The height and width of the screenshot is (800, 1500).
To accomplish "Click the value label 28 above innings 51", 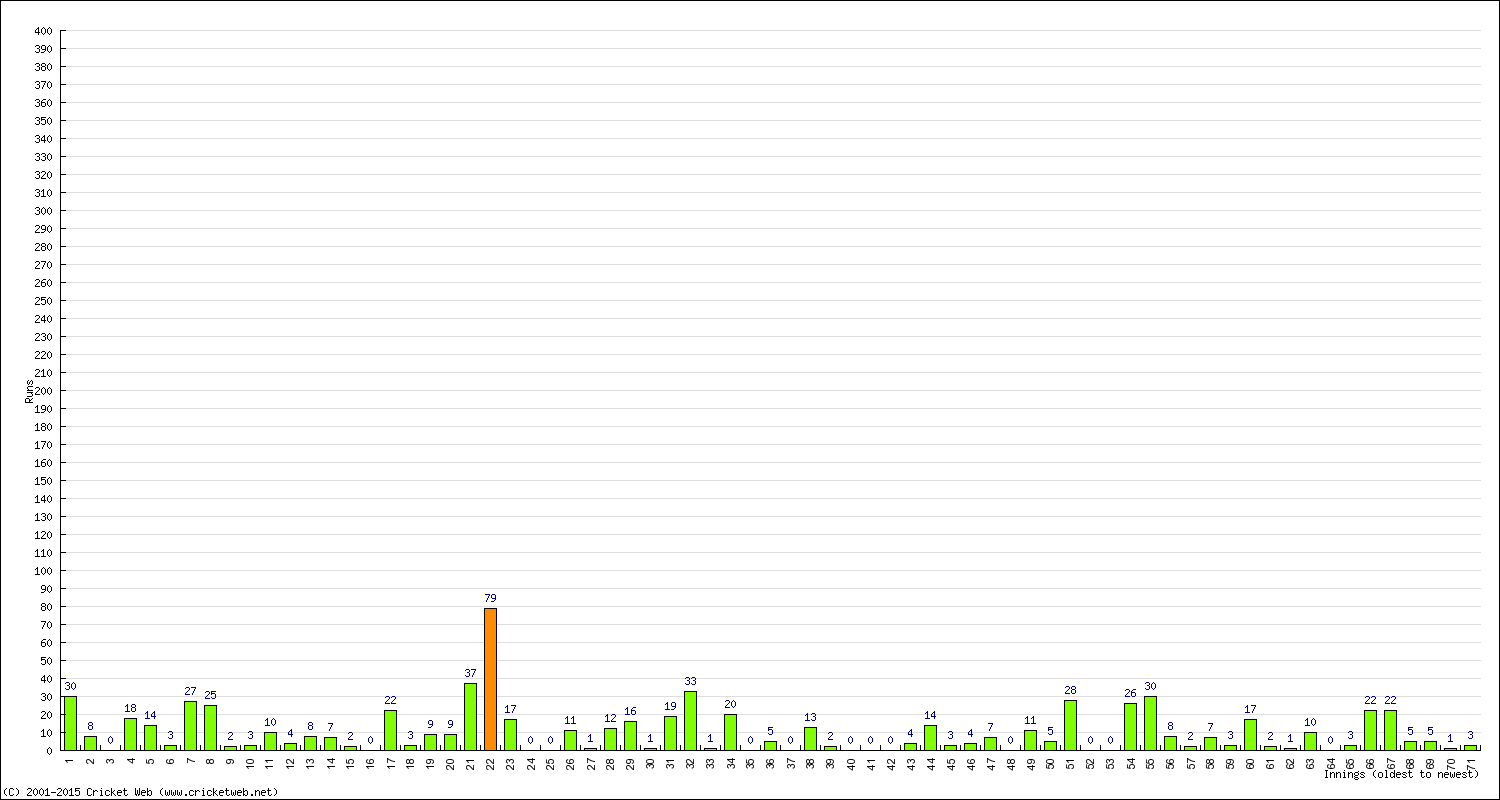I will (x=1070, y=691).
